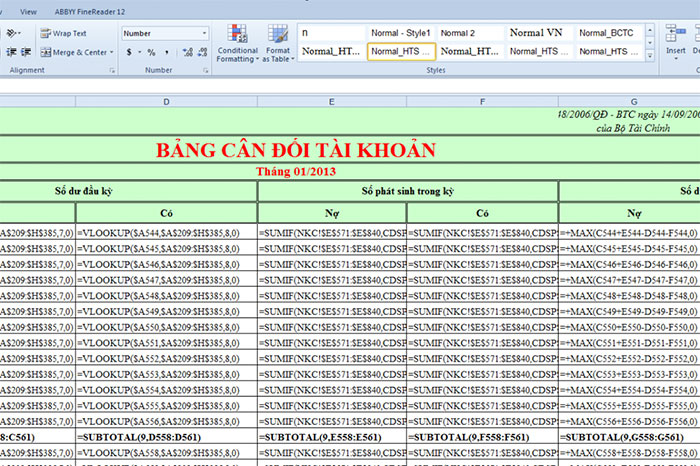Click the 'Nợ' header in column G

click(x=629, y=213)
